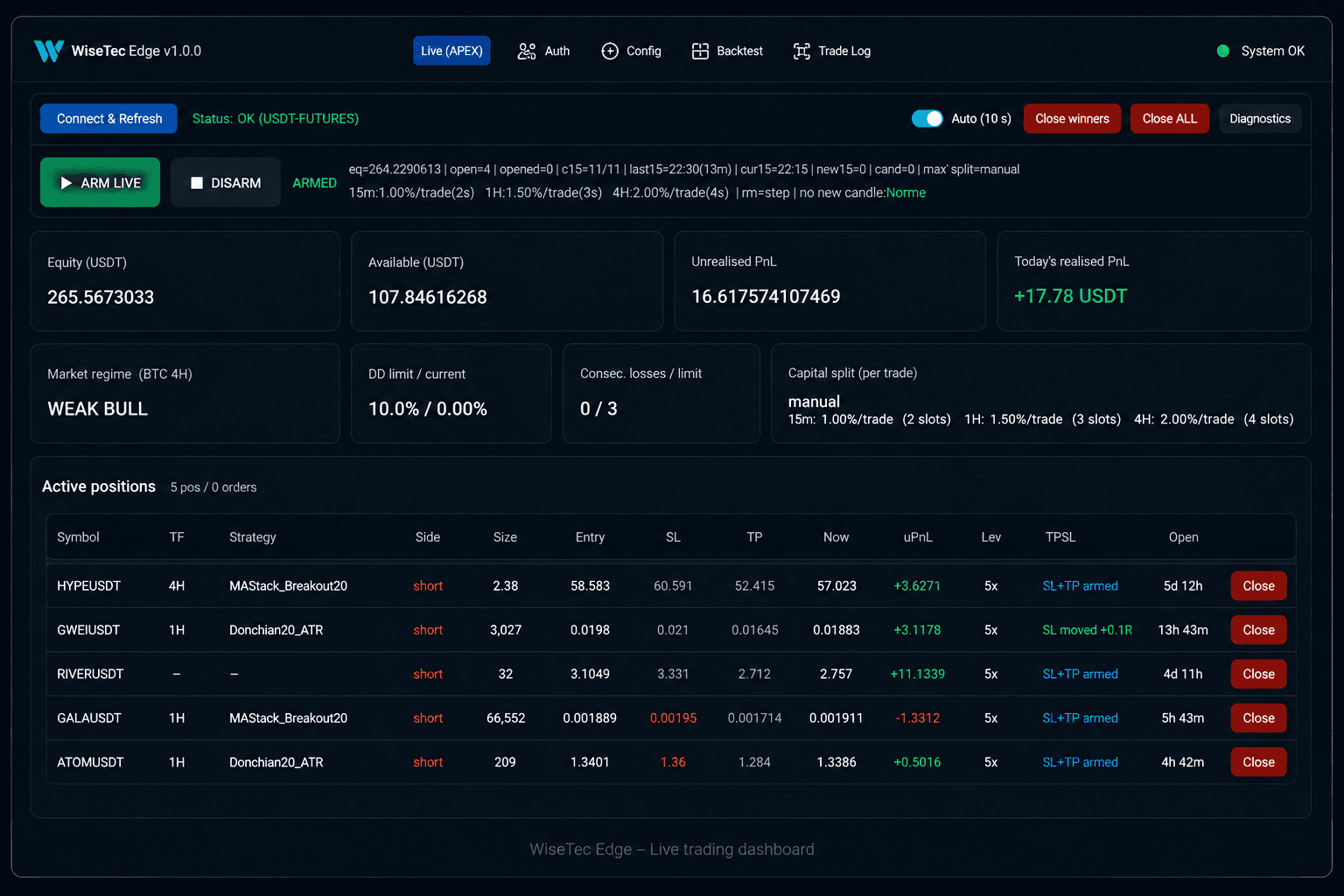
Task: Click the Trade Log scan icon
Action: tap(801, 51)
